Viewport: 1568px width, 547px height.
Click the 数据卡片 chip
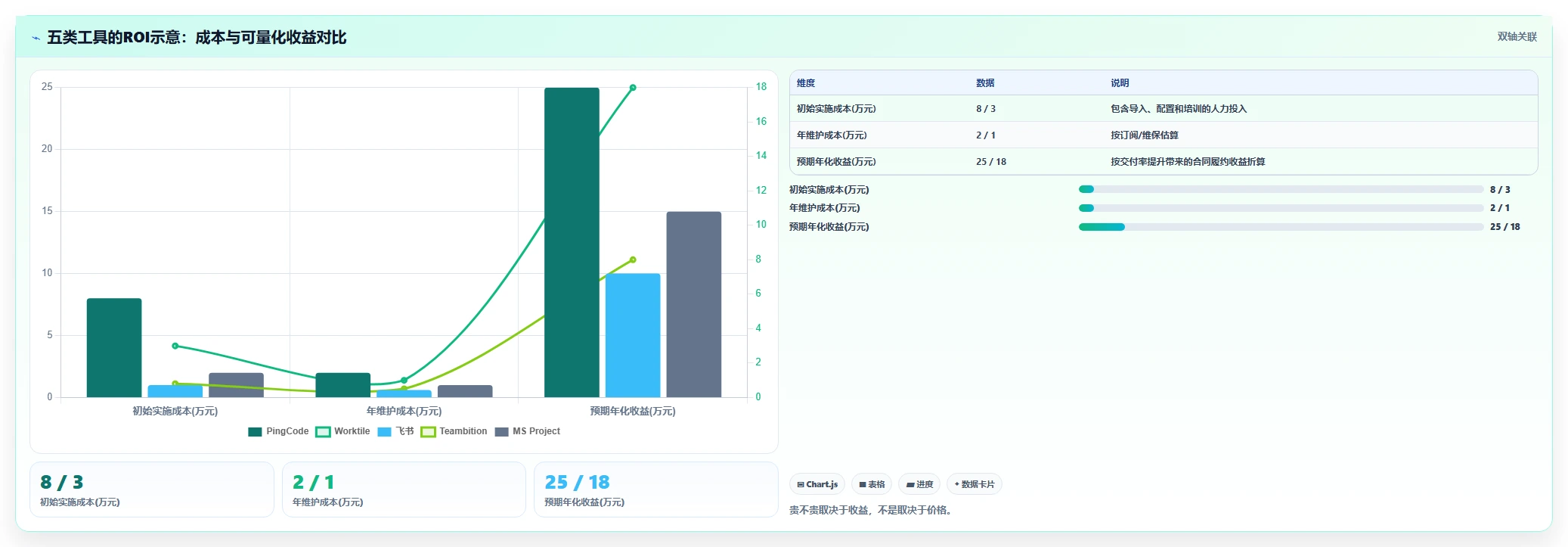975,484
